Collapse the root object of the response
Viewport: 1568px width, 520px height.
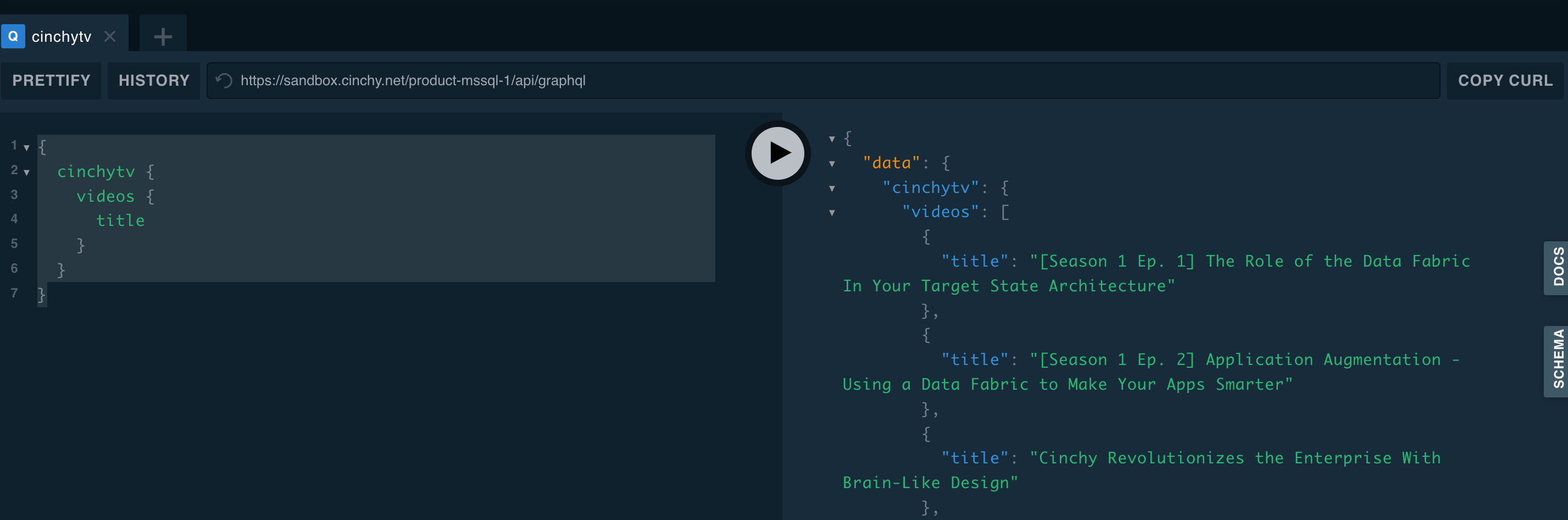tap(831, 139)
